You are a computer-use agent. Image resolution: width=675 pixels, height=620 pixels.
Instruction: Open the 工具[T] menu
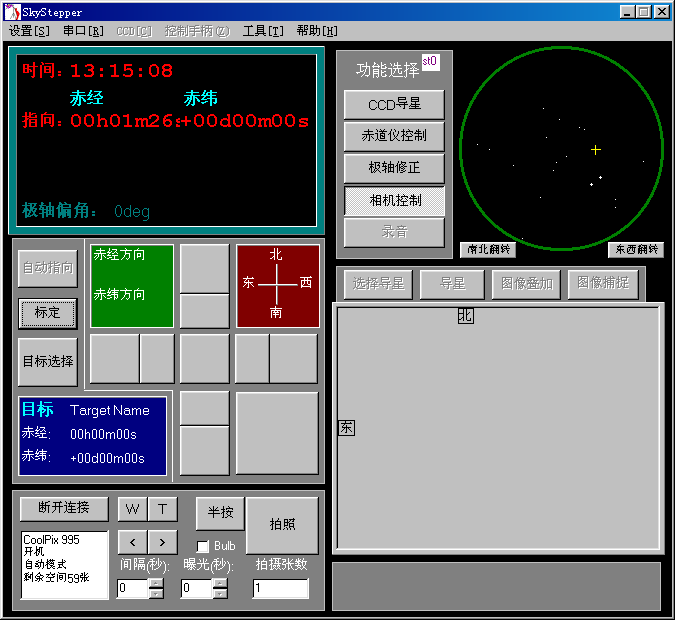pyautogui.click(x=262, y=31)
